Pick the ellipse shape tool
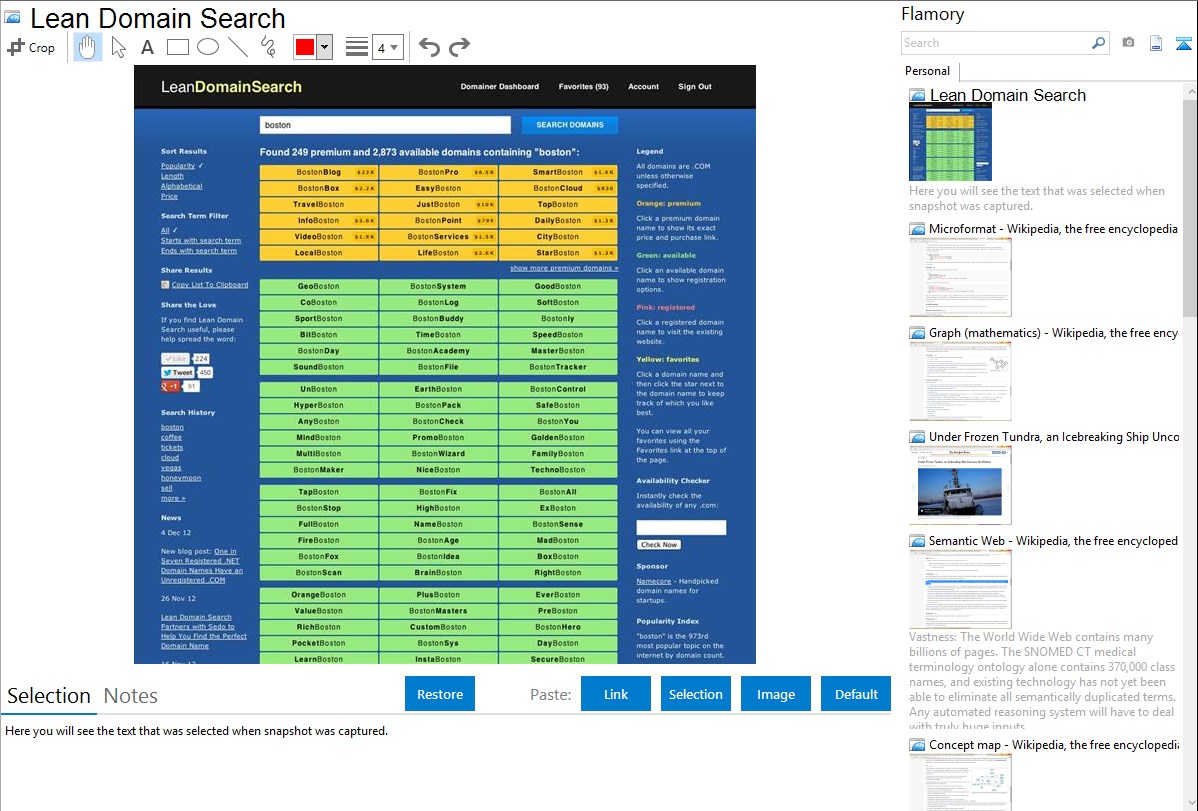The width and height of the screenshot is (1198, 811). point(207,47)
